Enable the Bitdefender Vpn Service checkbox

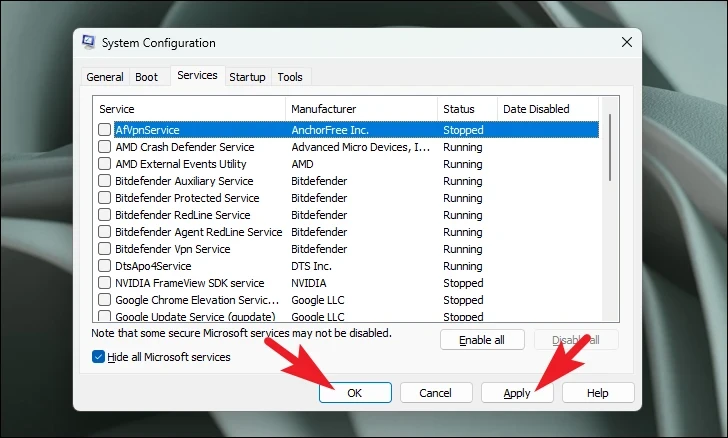(104, 248)
